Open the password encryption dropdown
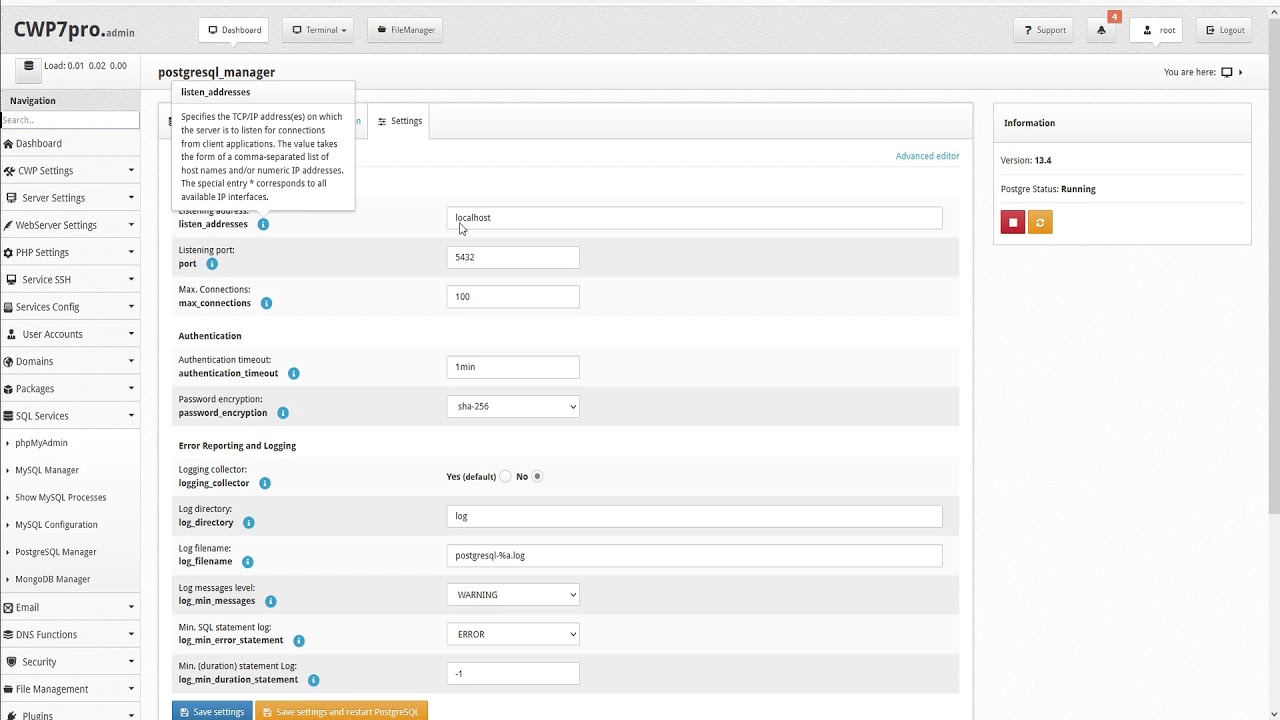Image resolution: width=1280 pixels, height=720 pixels. pos(513,406)
